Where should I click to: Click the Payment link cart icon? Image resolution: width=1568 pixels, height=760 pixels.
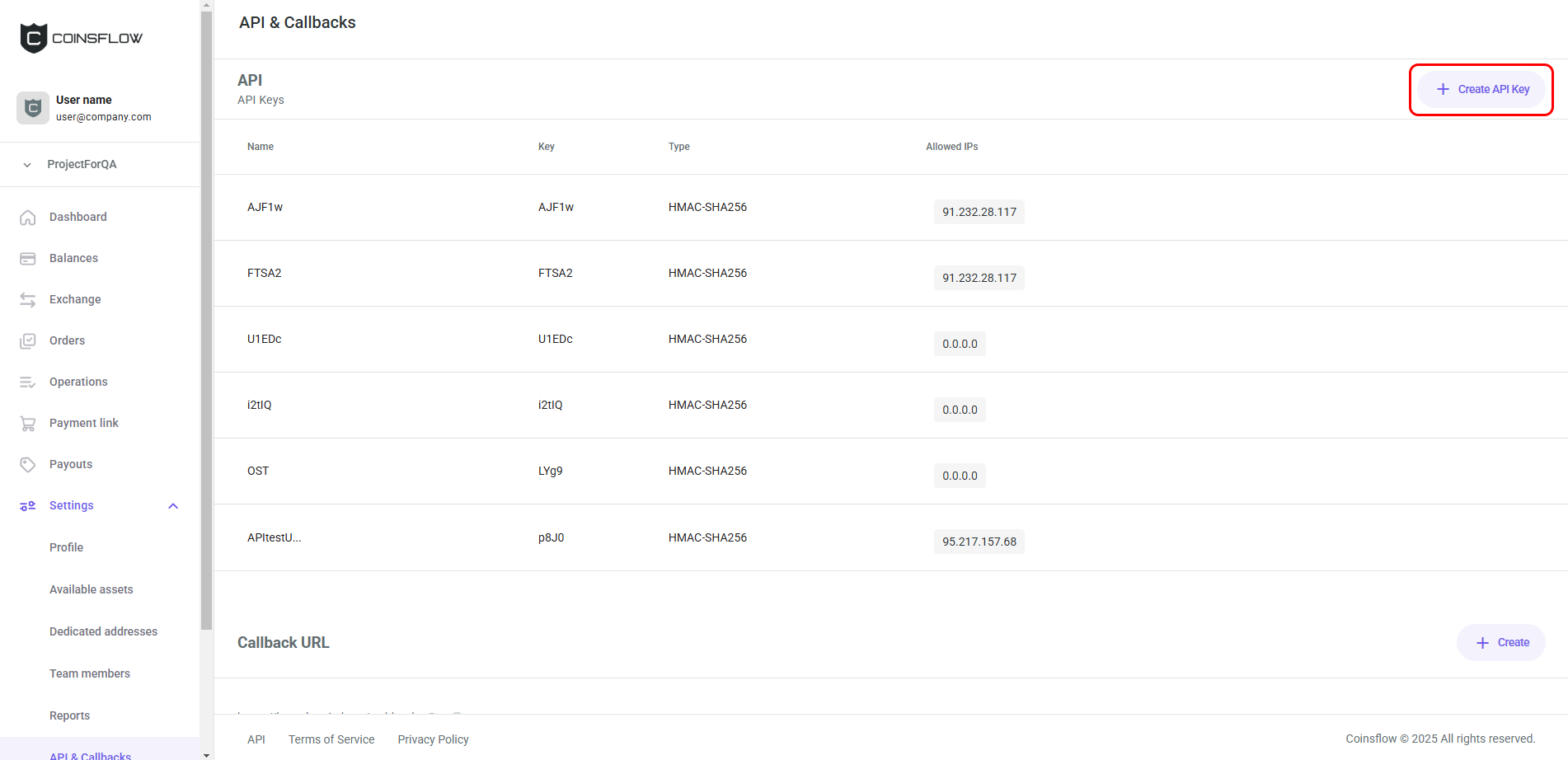pyautogui.click(x=28, y=423)
